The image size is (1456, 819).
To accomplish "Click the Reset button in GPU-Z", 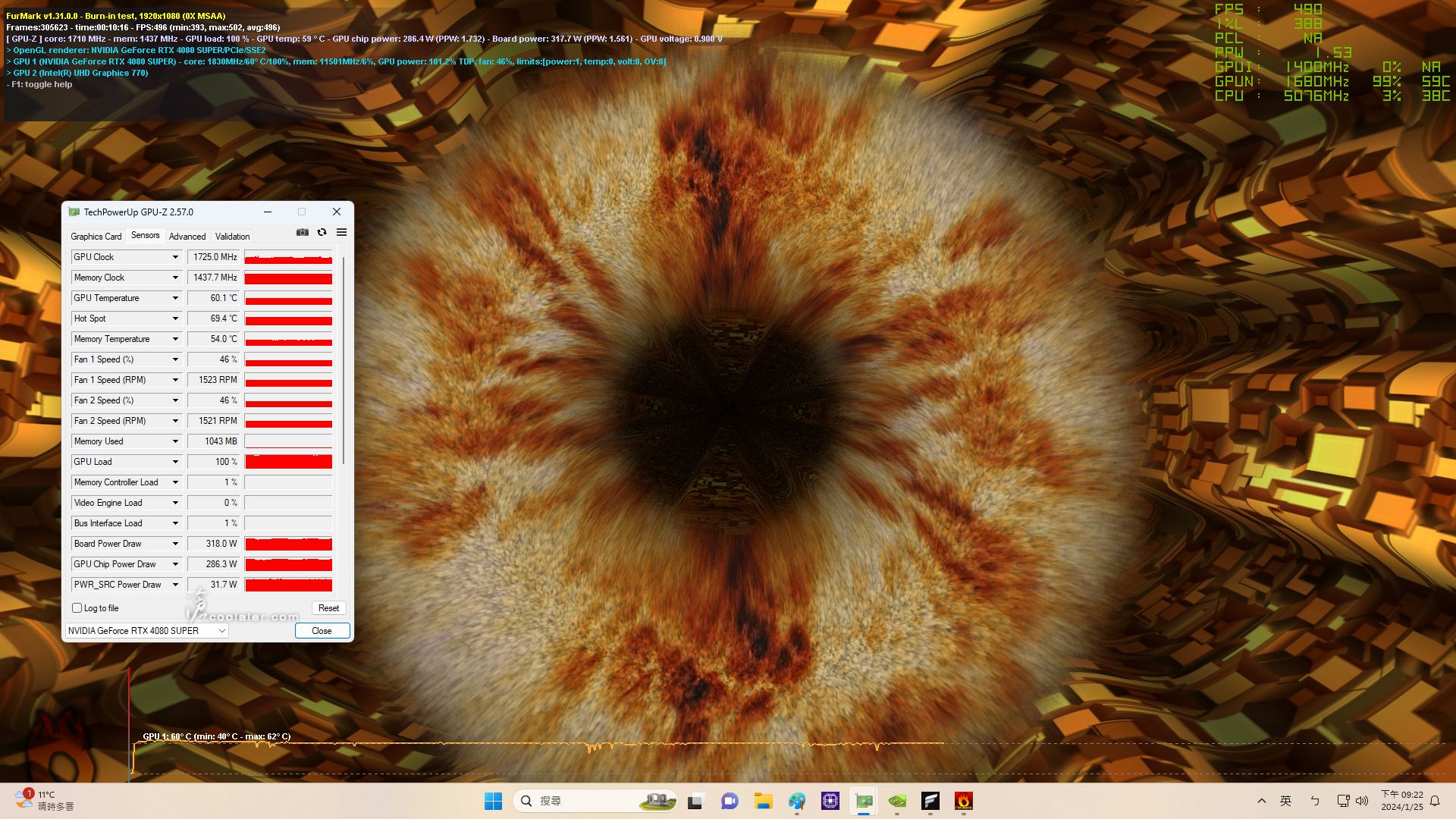I will (x=328, y=608).
